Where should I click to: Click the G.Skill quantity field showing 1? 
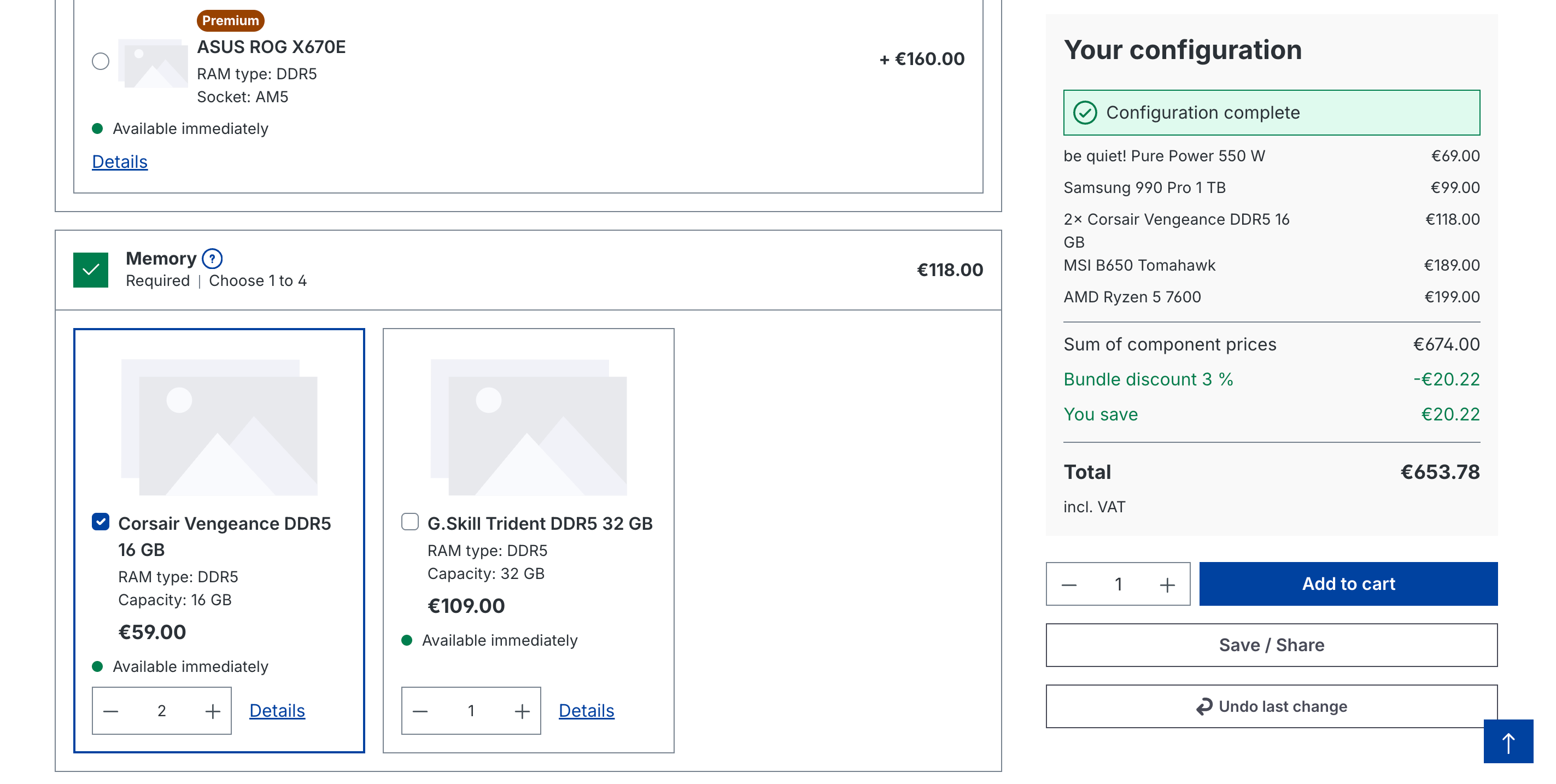[471, 711]
